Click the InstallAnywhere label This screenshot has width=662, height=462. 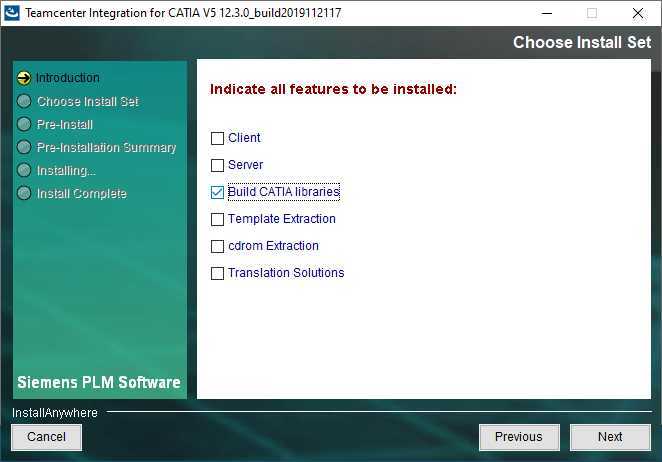tap(55, 413)
